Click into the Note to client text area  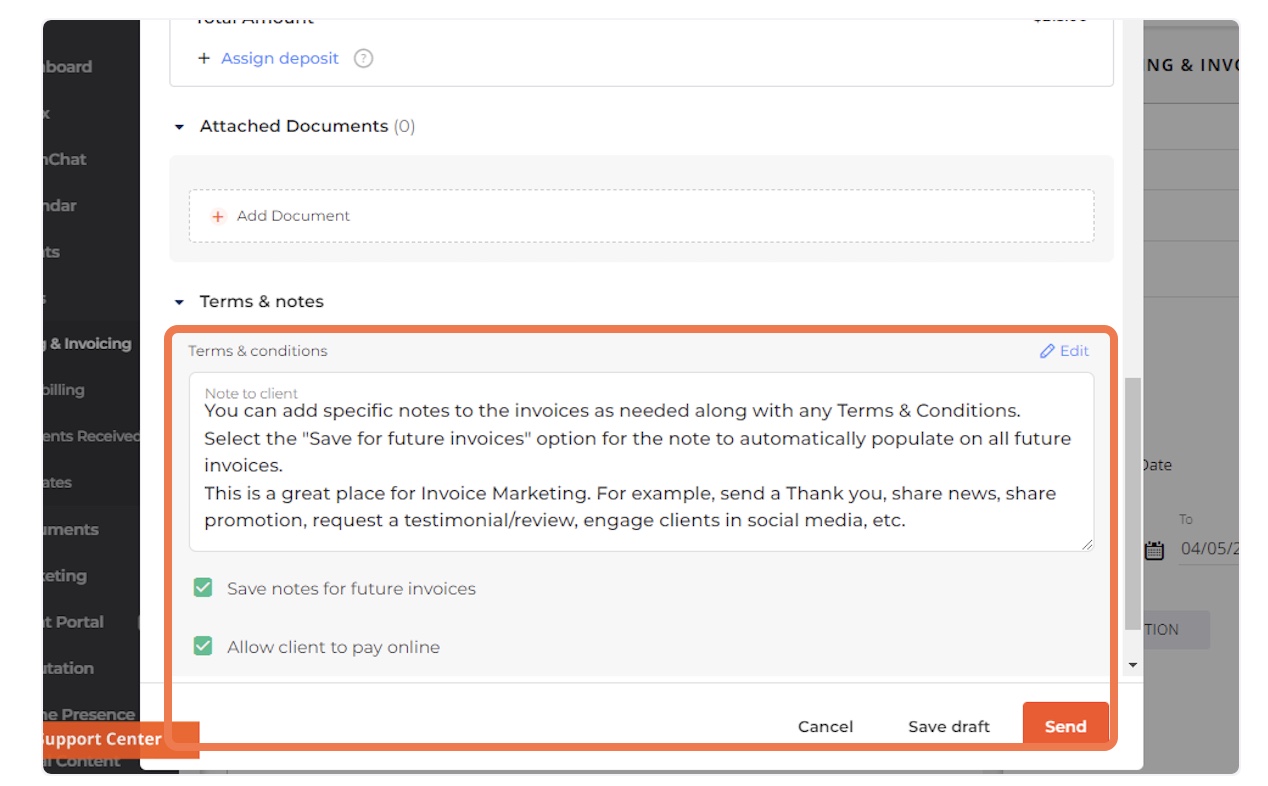[641, 462]
